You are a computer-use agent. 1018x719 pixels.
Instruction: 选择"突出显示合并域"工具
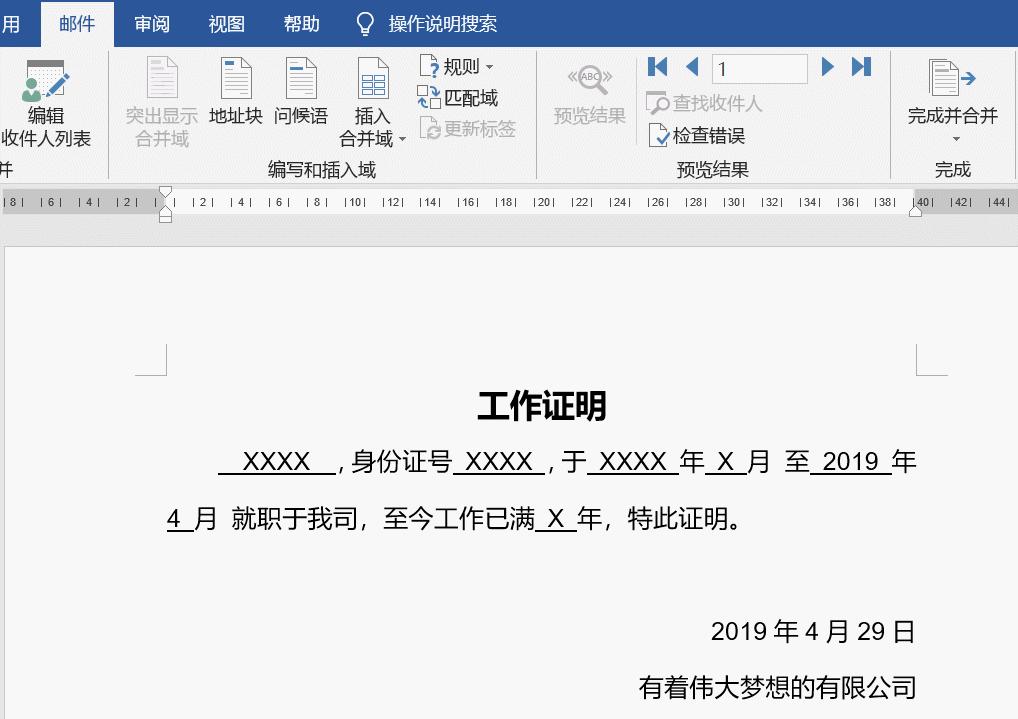click(x=159, y=100)
